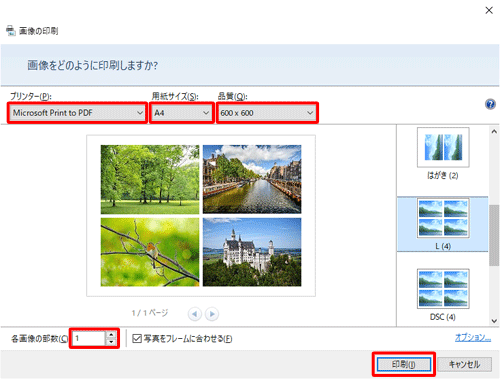Viewport: 500px width, 379px height.
Task: Click the blue help question mark icon
Action: tap(490, 104)
